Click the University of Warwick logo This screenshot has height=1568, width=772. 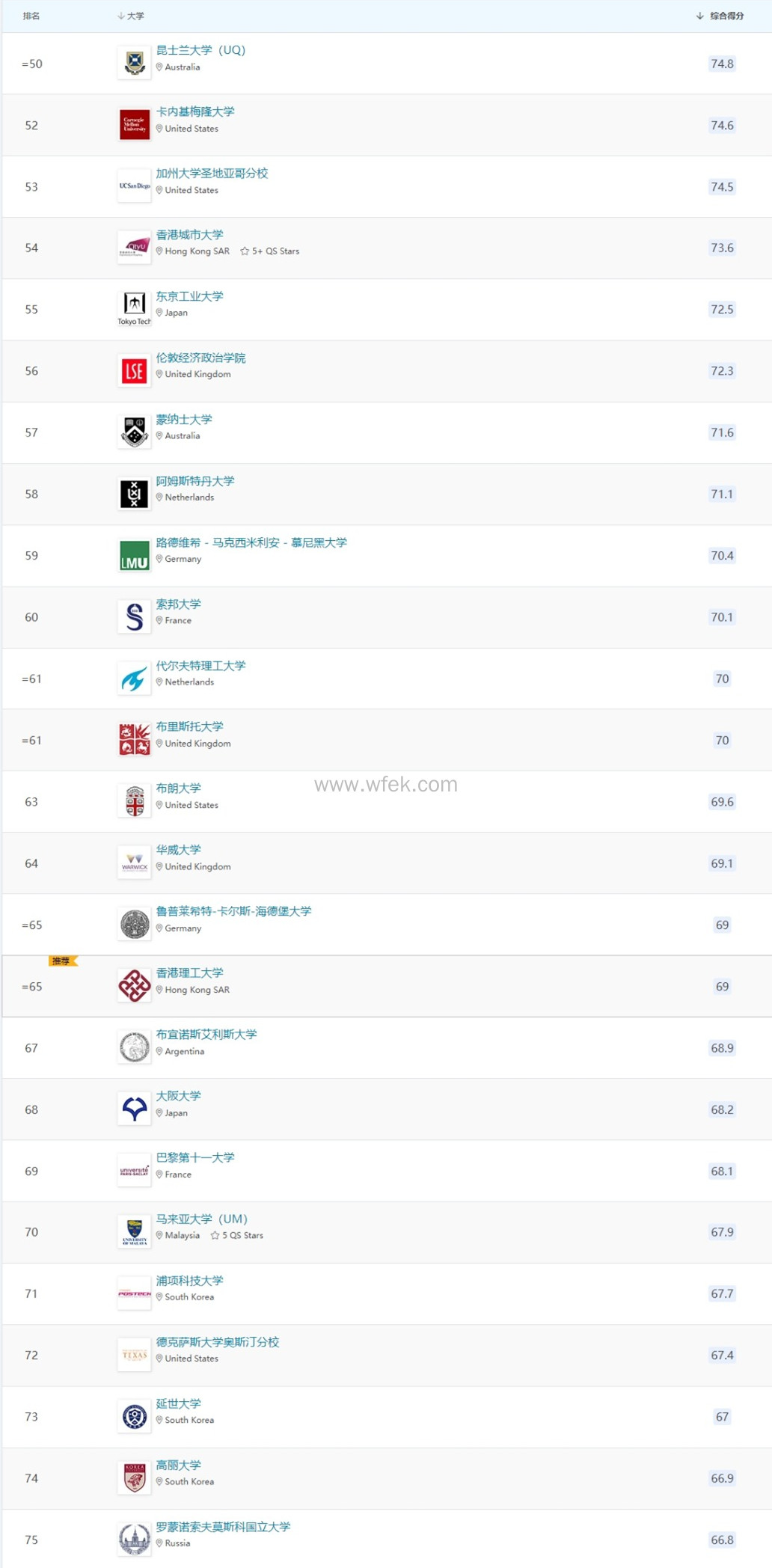point(135,863)
